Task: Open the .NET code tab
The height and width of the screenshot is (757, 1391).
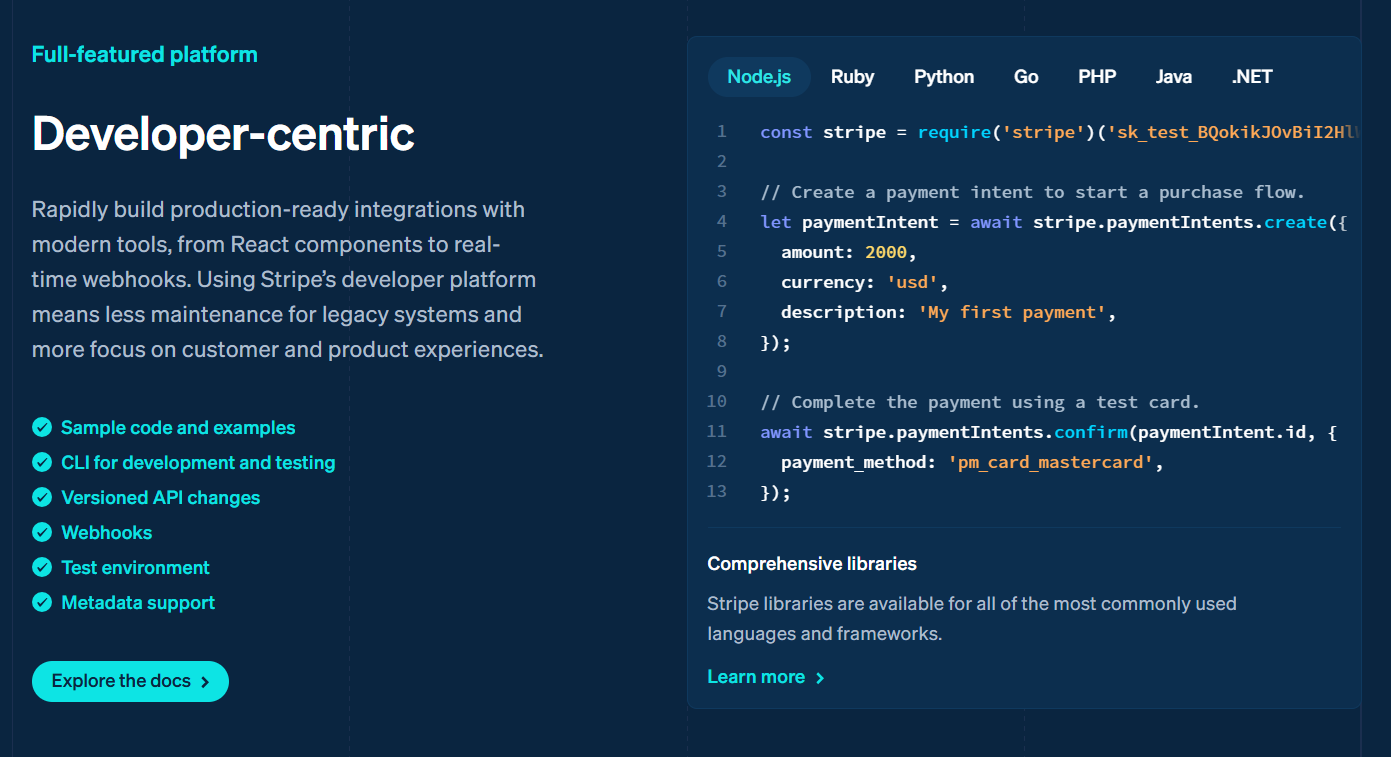Action: (1252, 77)
